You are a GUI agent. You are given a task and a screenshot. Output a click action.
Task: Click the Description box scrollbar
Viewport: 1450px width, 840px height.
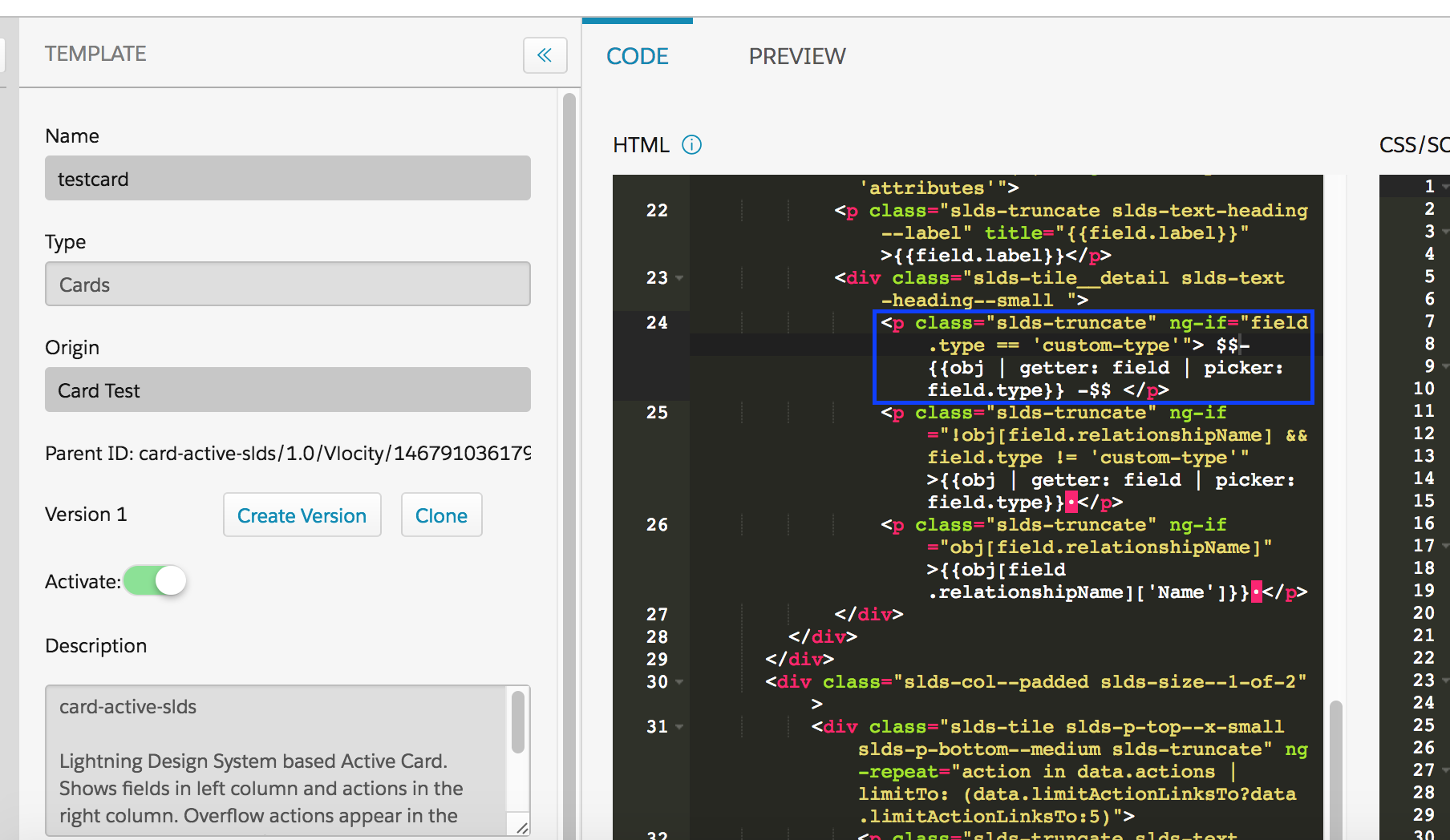(x=518, y=721)
